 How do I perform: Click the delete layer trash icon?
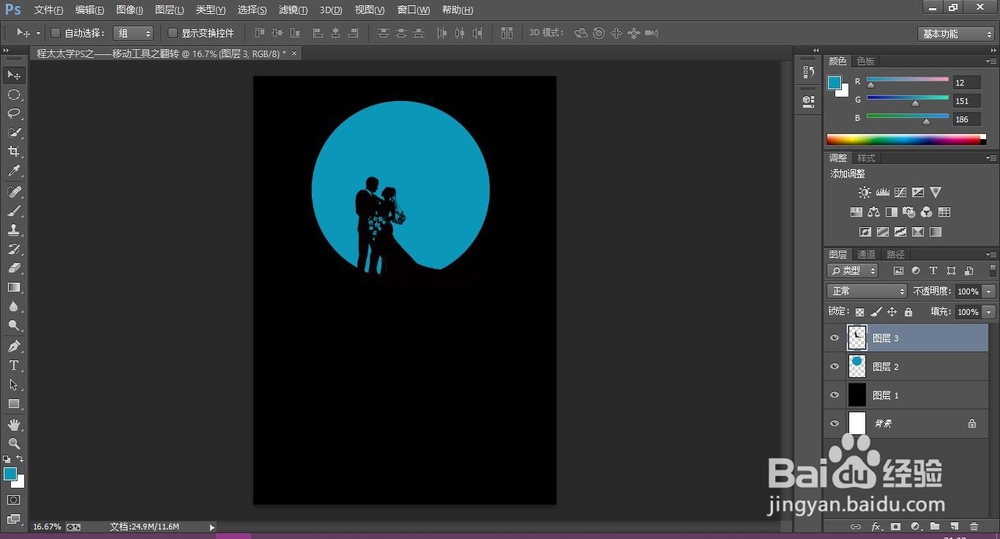[973, 526]
